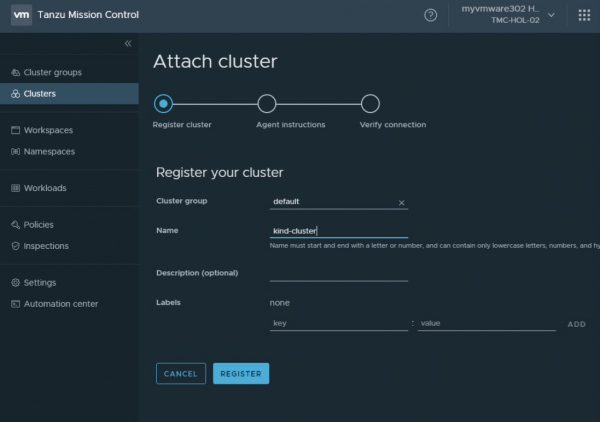Image resolution: width=600 pixels, height=422 pixels.
Task: Click the VMware logo icon
Action: tap(18, 15)
